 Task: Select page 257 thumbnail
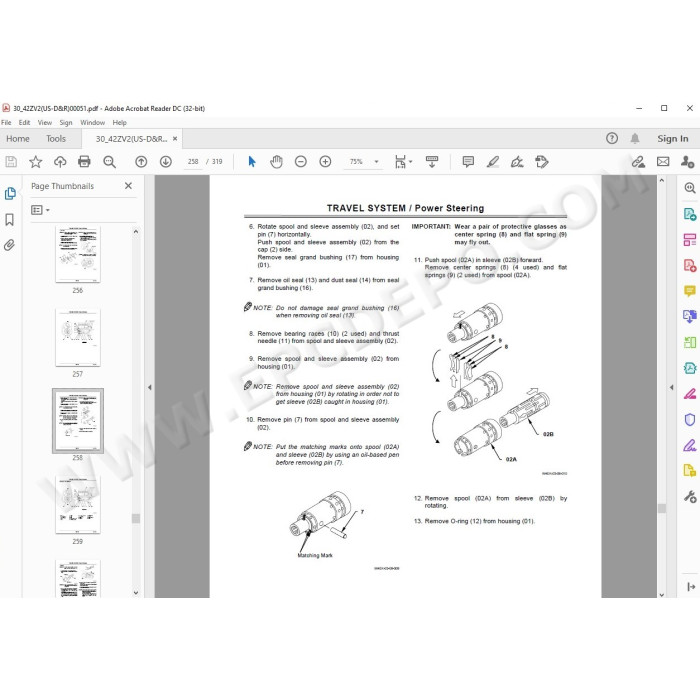tap(78, 338)
